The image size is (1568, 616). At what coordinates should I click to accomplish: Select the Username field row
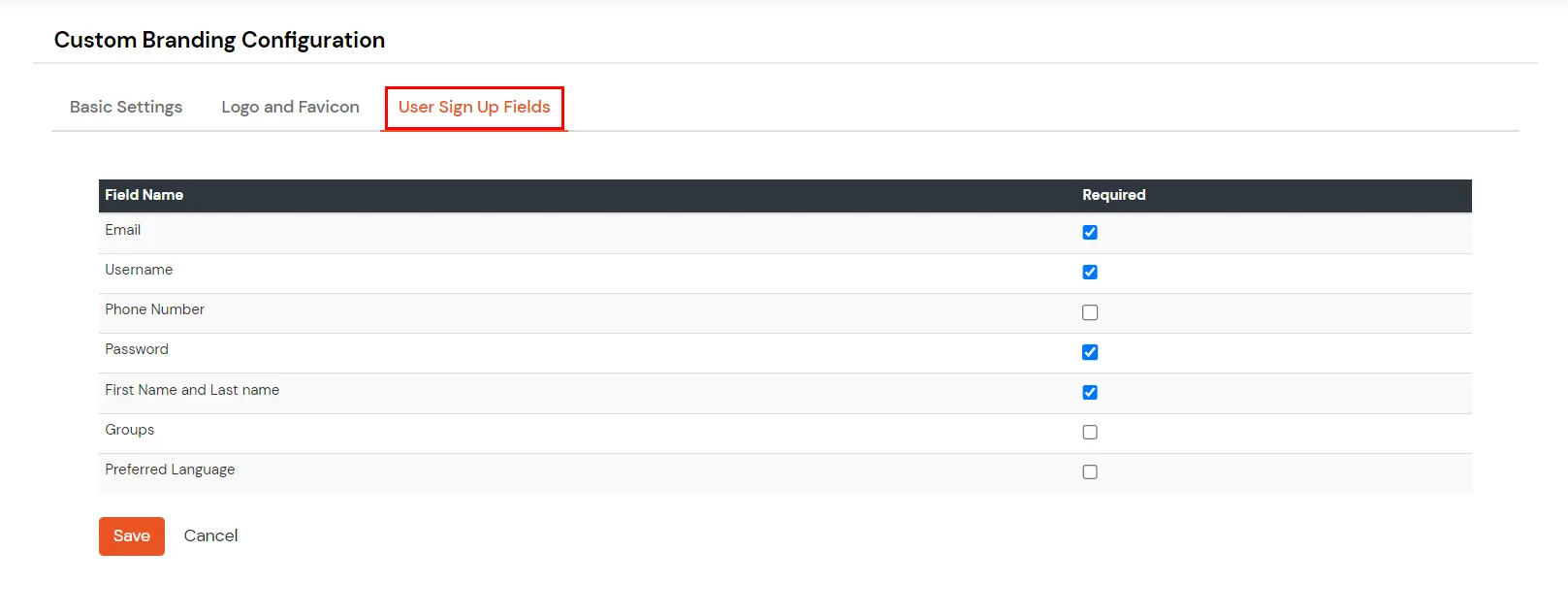click(x=139, y=270)
